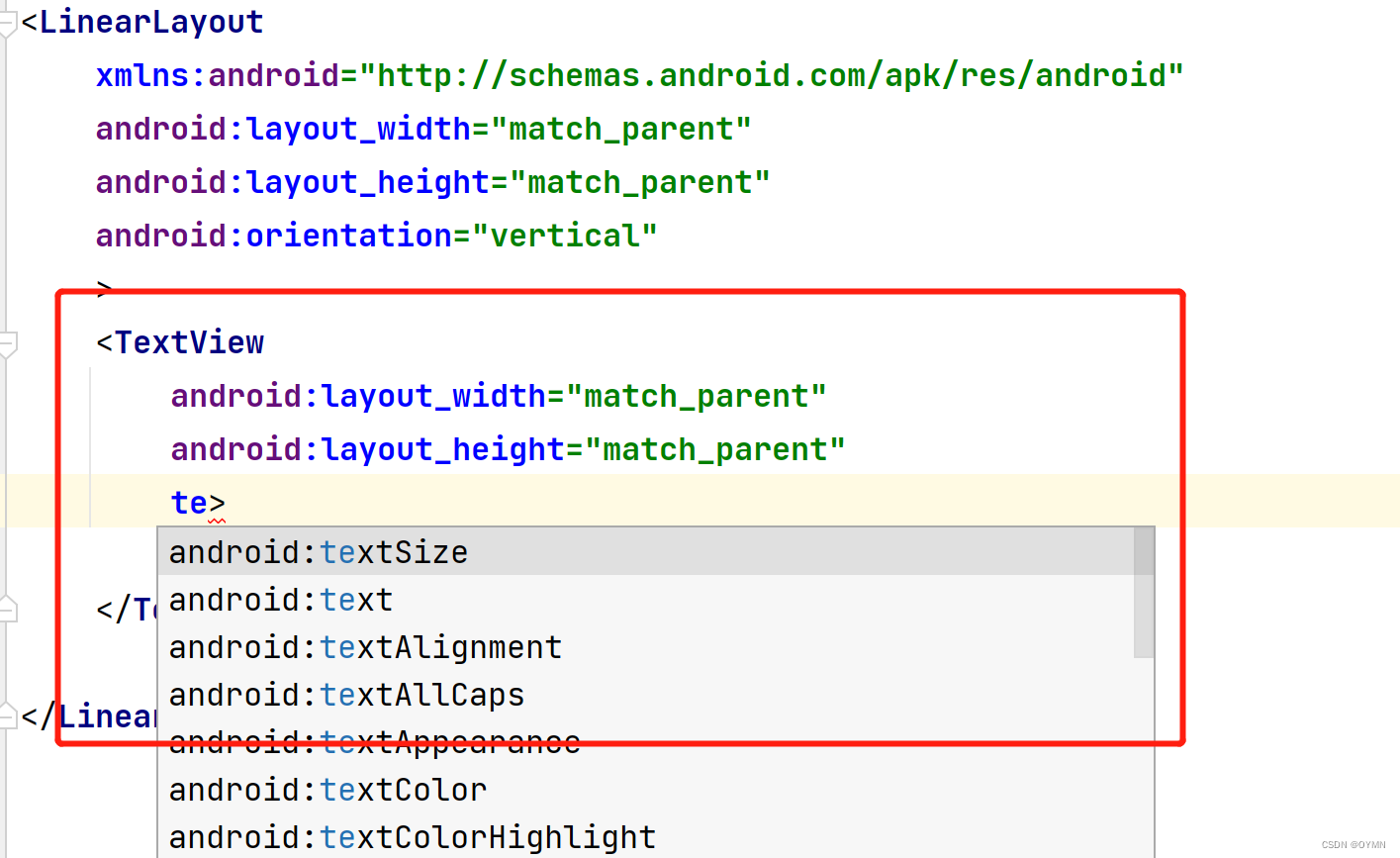Screen dimensions: 1400x858
Task: Select android:textColorHighlight in the suggestion list
Action: pos(646,837)
